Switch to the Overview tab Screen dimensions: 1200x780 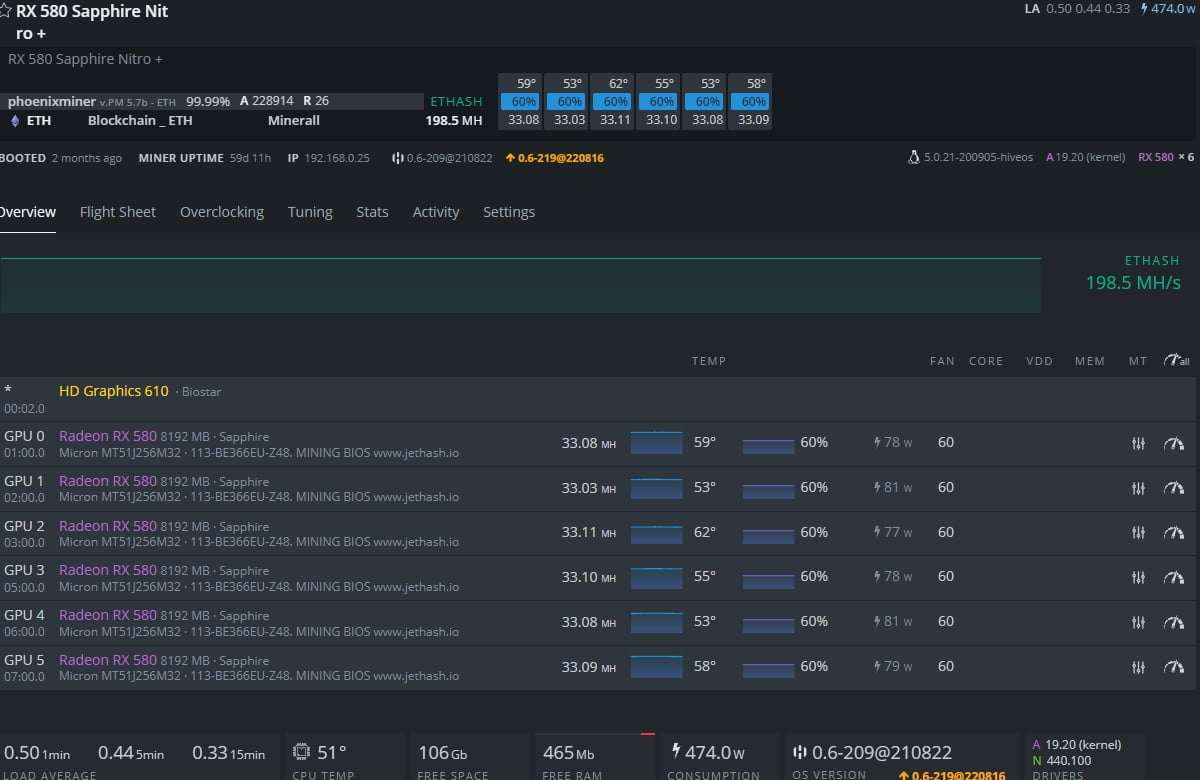click(x=27, y=212)
